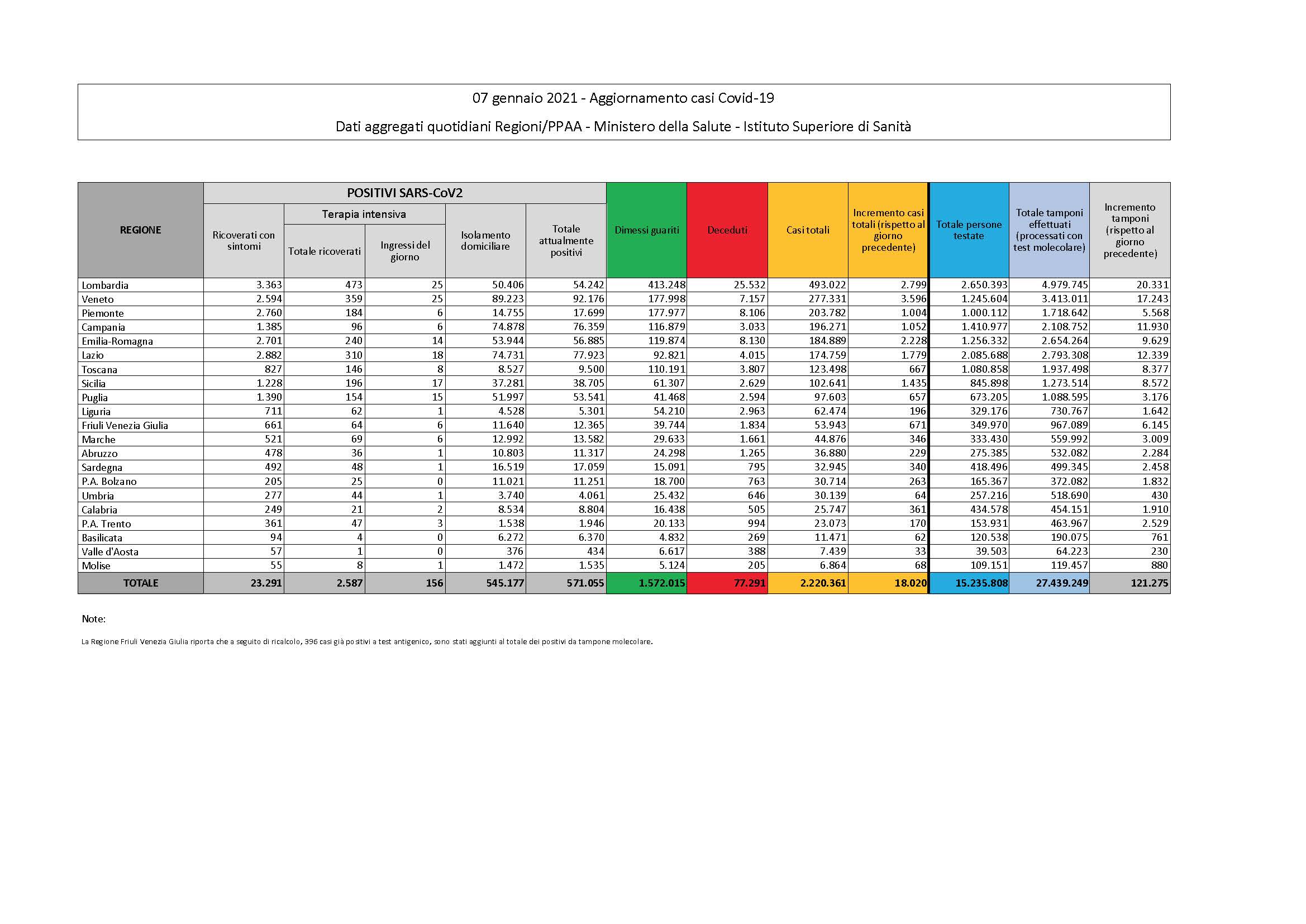
Task: Select total cases value 2.220.361
Action: (x=822, y=583)
